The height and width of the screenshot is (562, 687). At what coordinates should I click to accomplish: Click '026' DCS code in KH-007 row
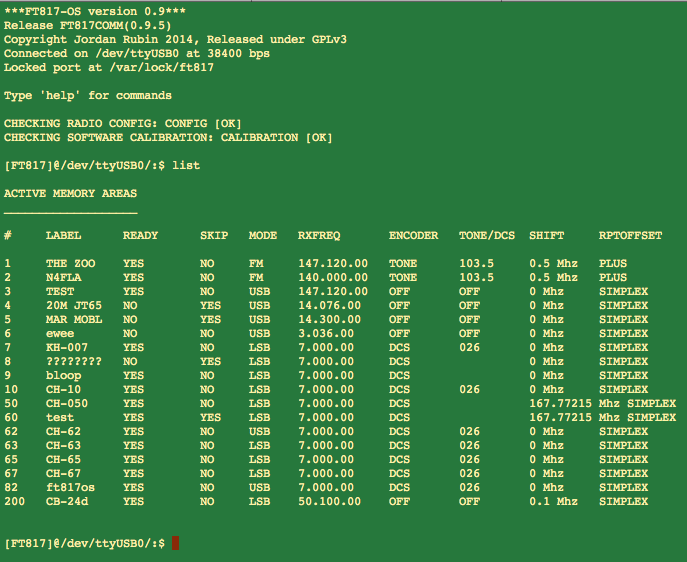470,348
